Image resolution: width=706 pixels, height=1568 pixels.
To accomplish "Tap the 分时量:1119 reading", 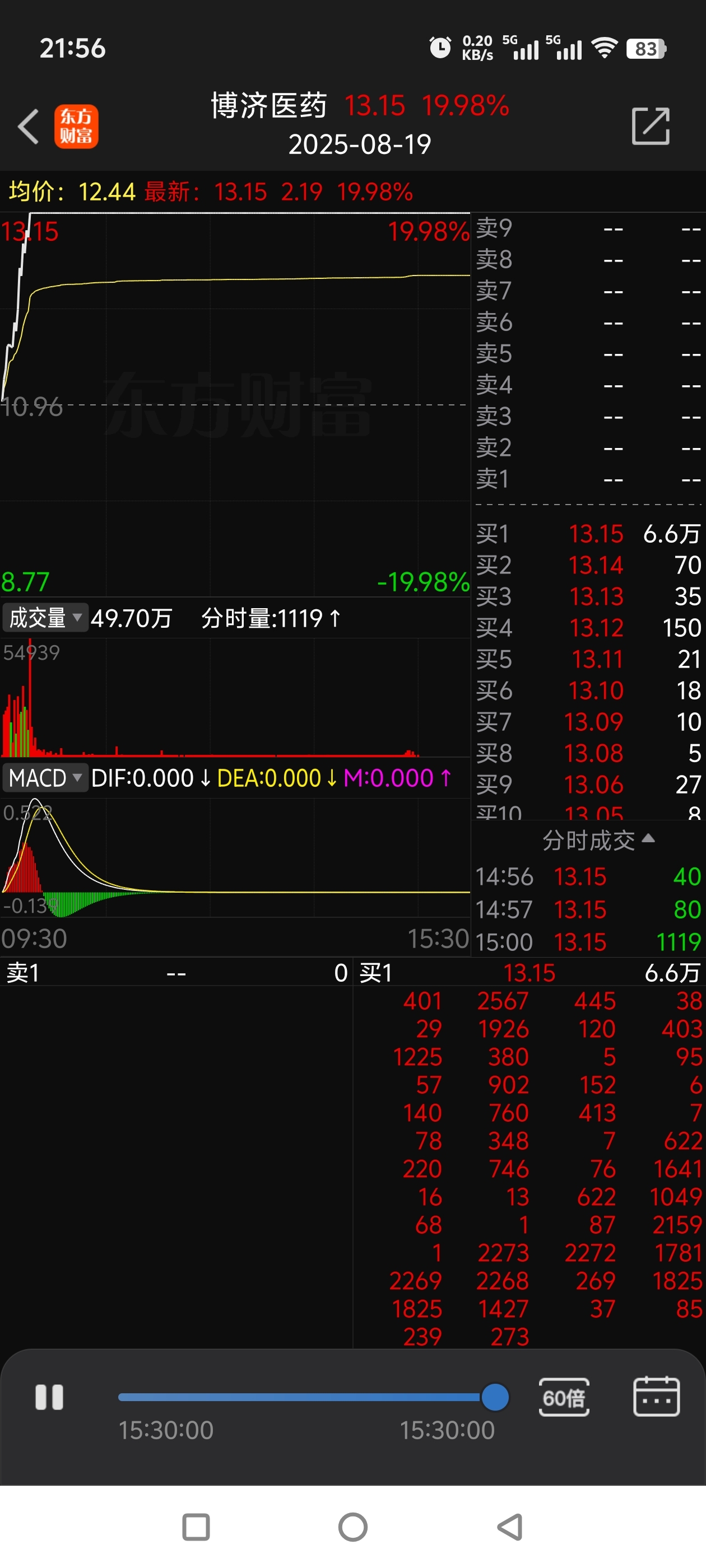I will click(271, 618).
